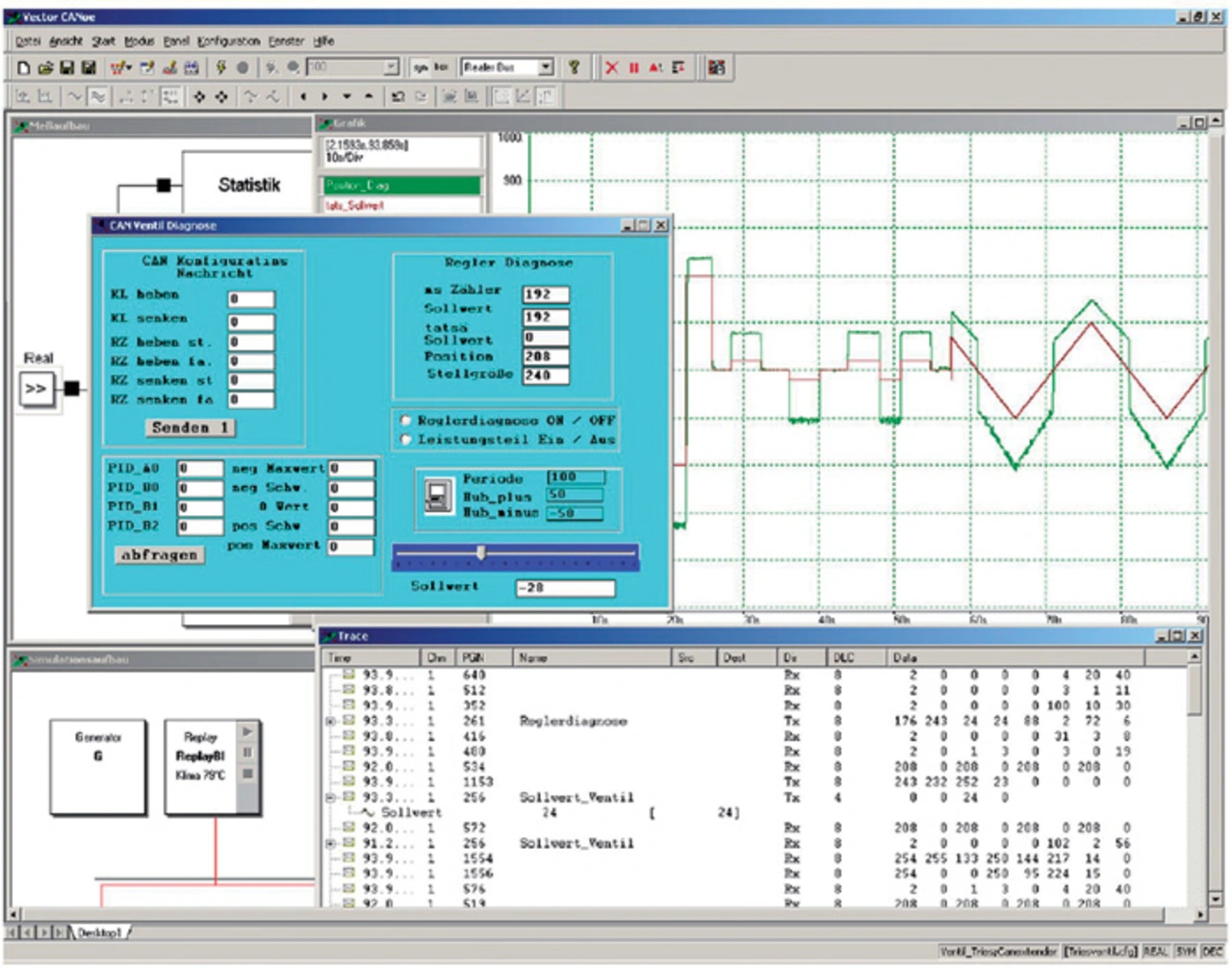Click the computer icon beside Periode
The image size is (1232, 968).
point(438,496)
